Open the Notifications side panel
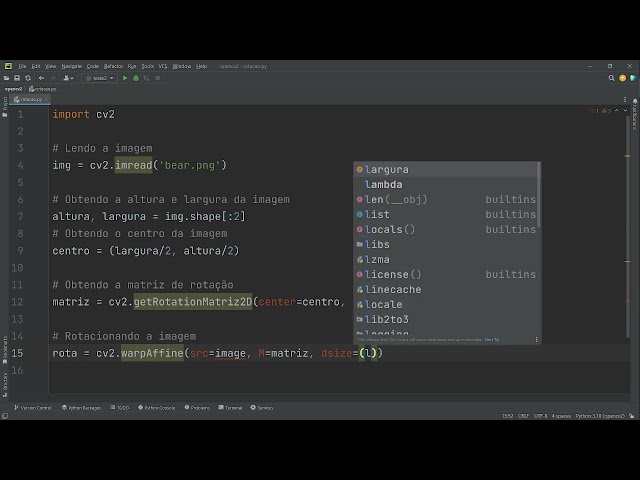 tap(635, 114)
